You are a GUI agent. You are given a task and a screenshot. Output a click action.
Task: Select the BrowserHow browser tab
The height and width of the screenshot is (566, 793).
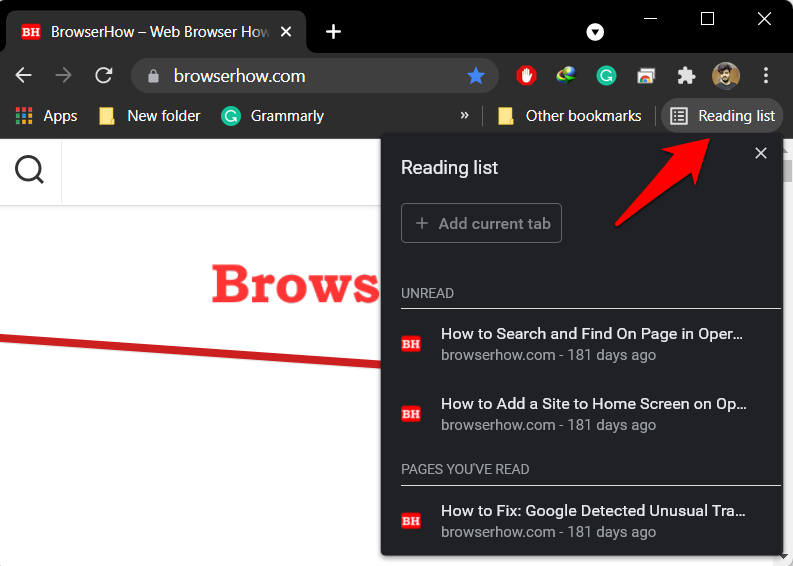click(156, 32)
